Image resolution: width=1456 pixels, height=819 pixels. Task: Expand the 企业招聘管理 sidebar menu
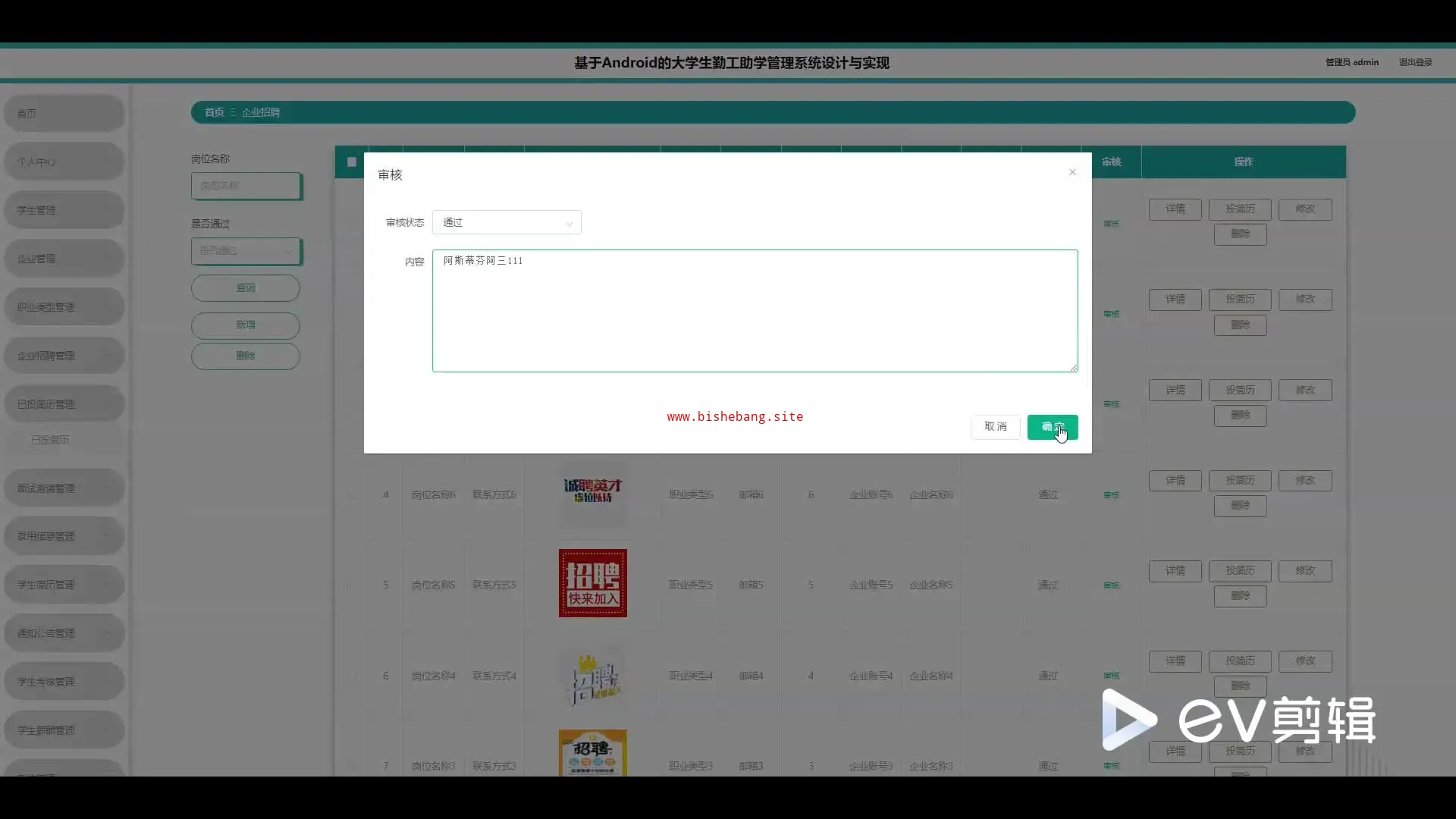point(64,356)
